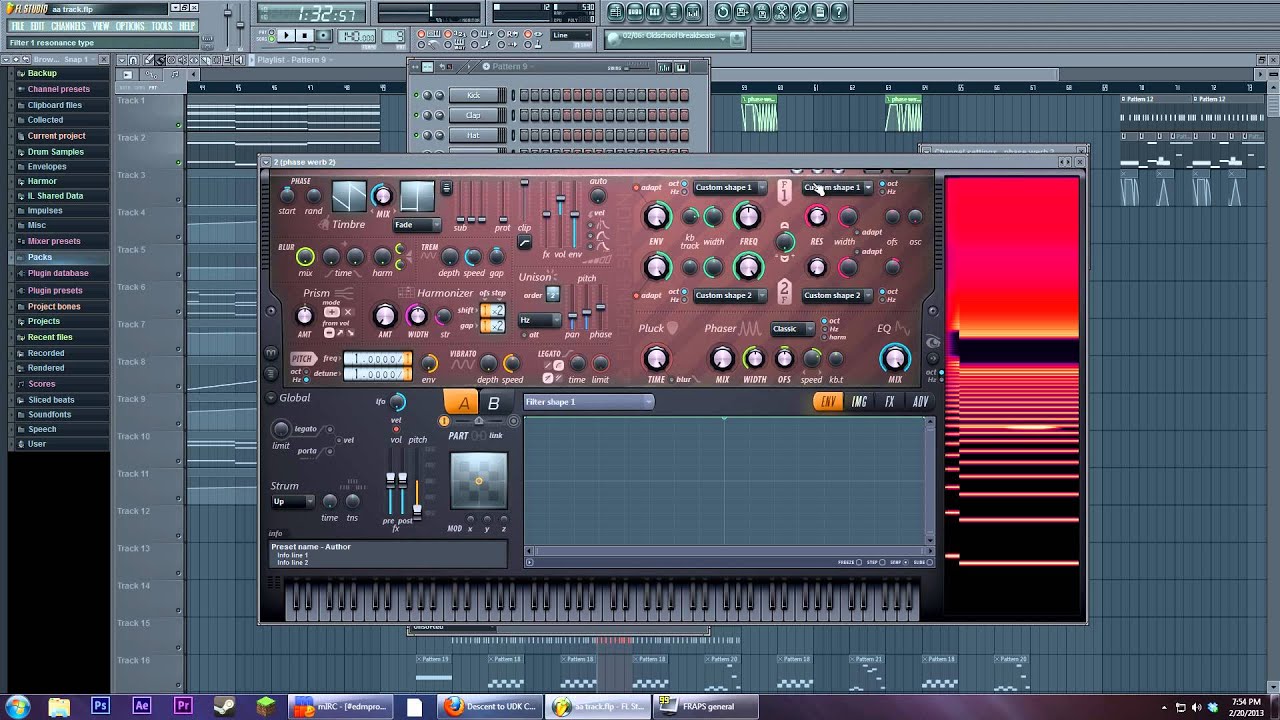
Task: Click the Harmor left-edge M icon
Action: (x=271, y=353)
